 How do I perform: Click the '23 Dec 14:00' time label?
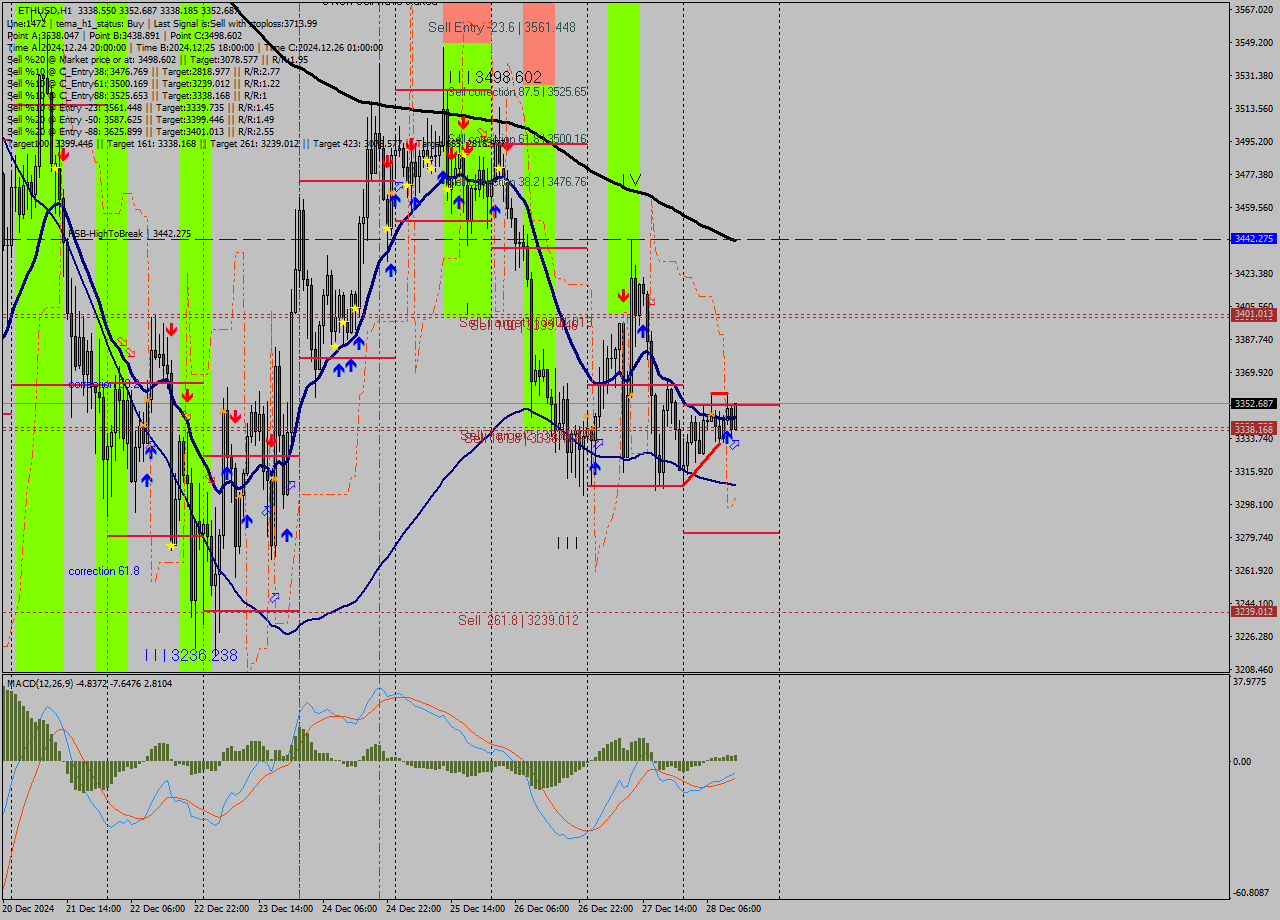click(285, 909)
